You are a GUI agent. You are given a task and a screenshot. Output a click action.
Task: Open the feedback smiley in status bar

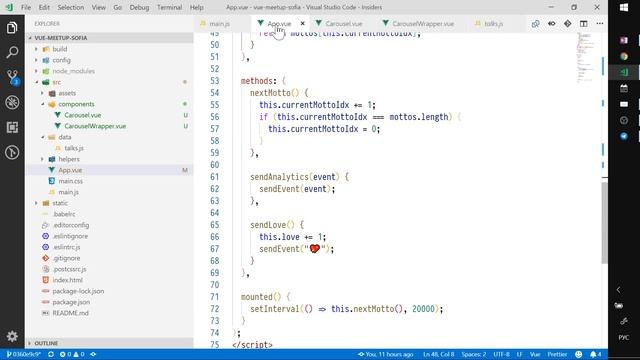point(578,354)
